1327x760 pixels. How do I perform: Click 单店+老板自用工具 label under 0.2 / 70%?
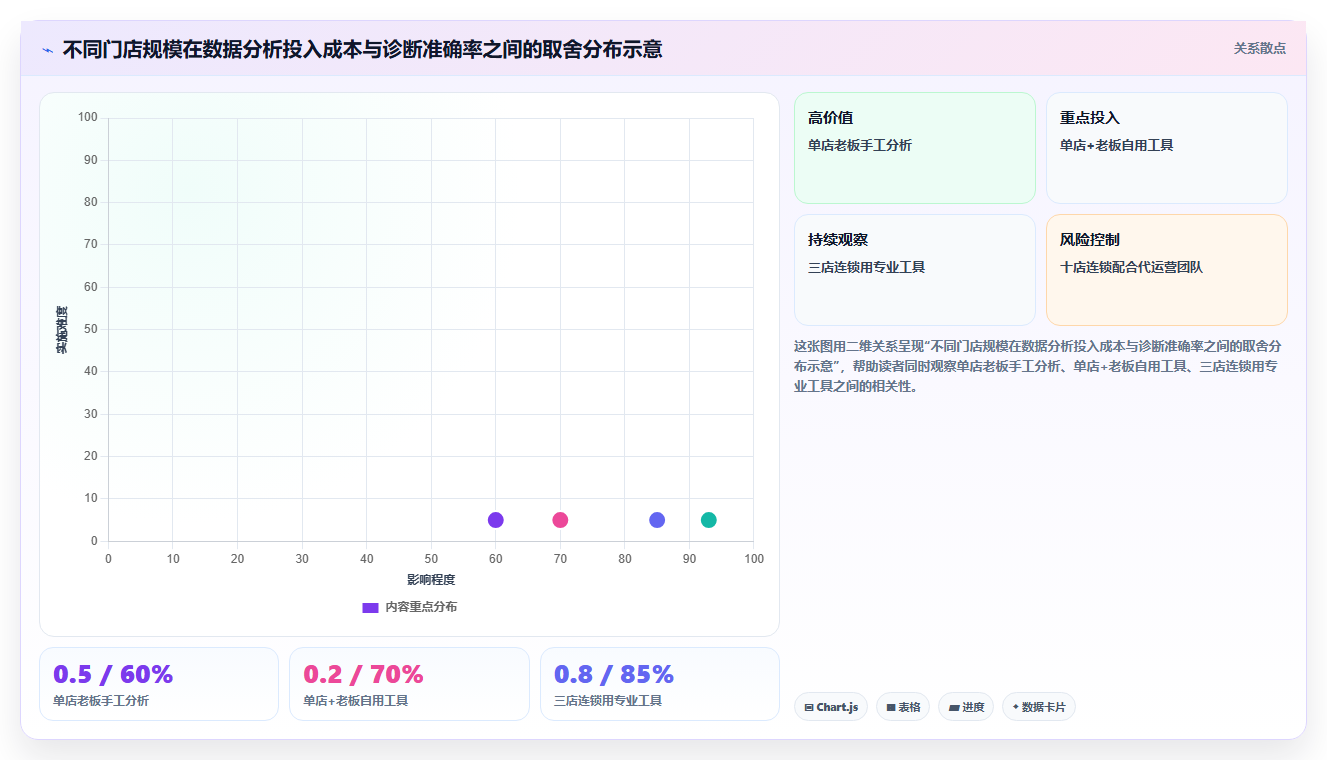[x=355, y=701]
